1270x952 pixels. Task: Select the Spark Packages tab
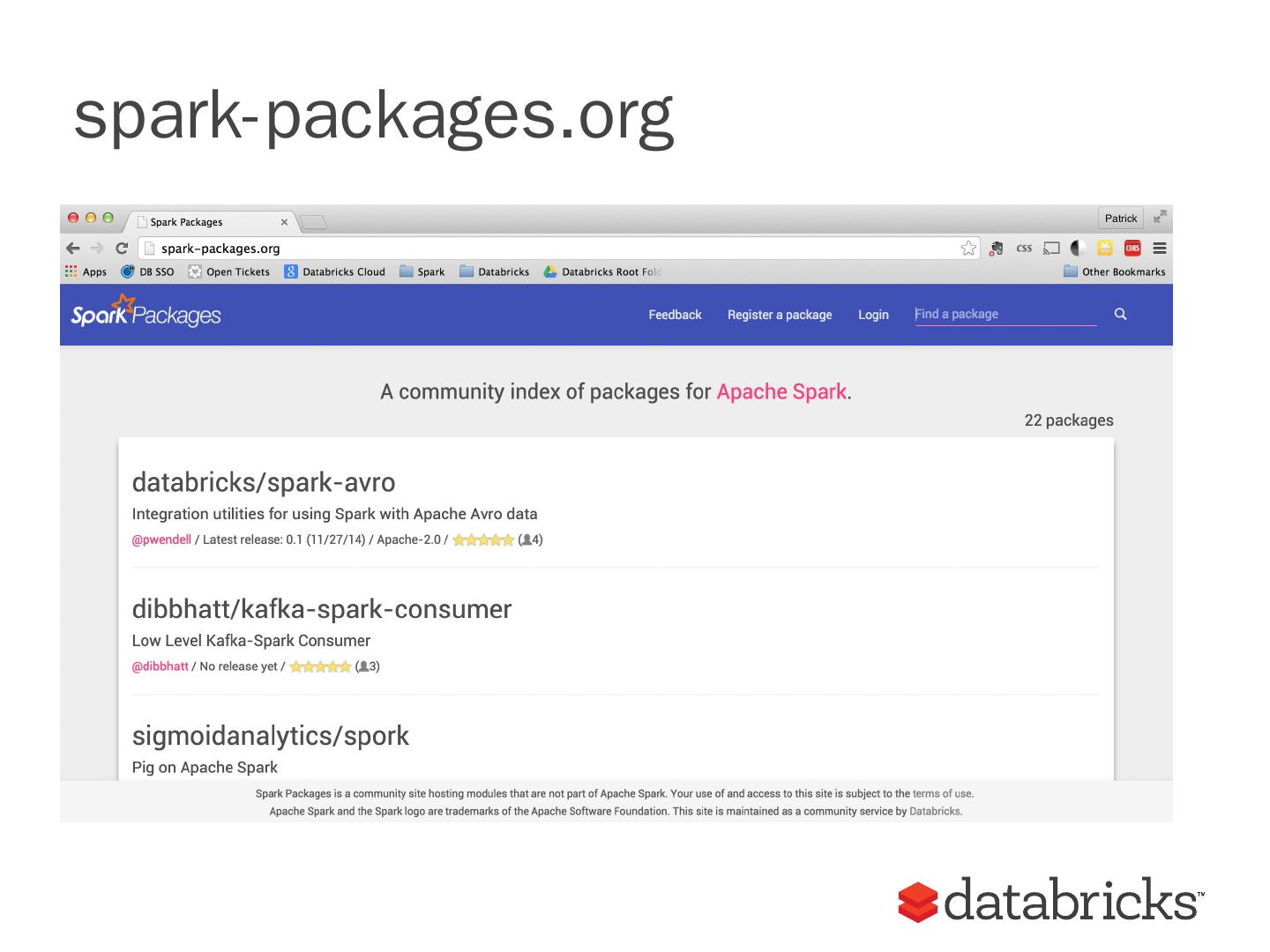tap(212, 222)
